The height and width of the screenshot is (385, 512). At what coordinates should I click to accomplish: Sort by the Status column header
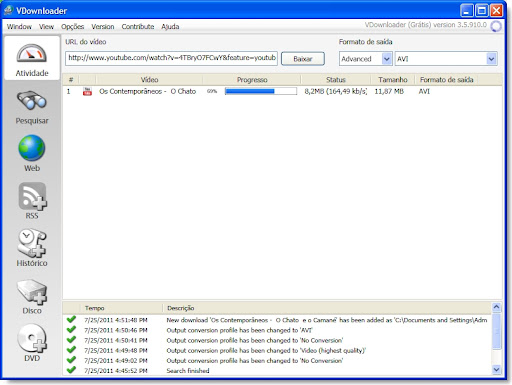coord(336,80)
